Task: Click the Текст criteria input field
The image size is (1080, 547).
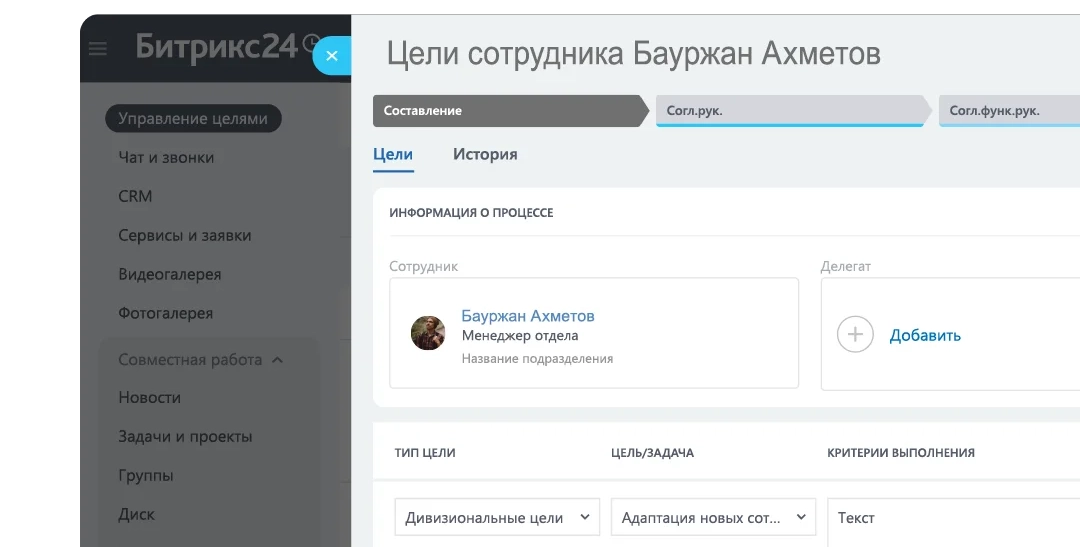Action: pos(953,522)
